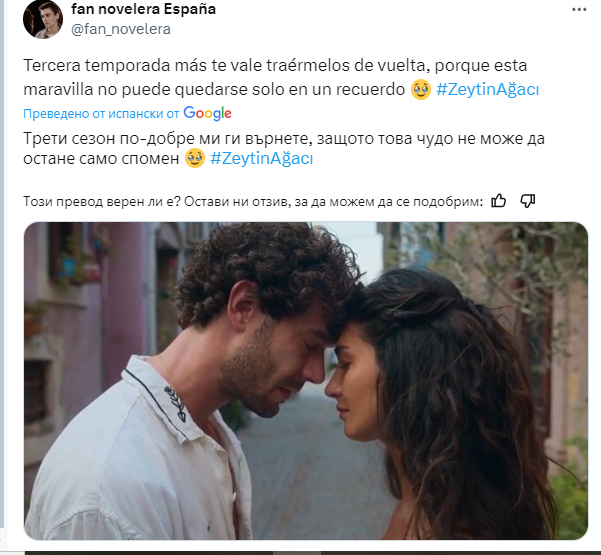Open #ZeytinAğacı hashtag in the Bulgarian translation
This screenshot has height=555, width=601.
click(x=261, y=158)
